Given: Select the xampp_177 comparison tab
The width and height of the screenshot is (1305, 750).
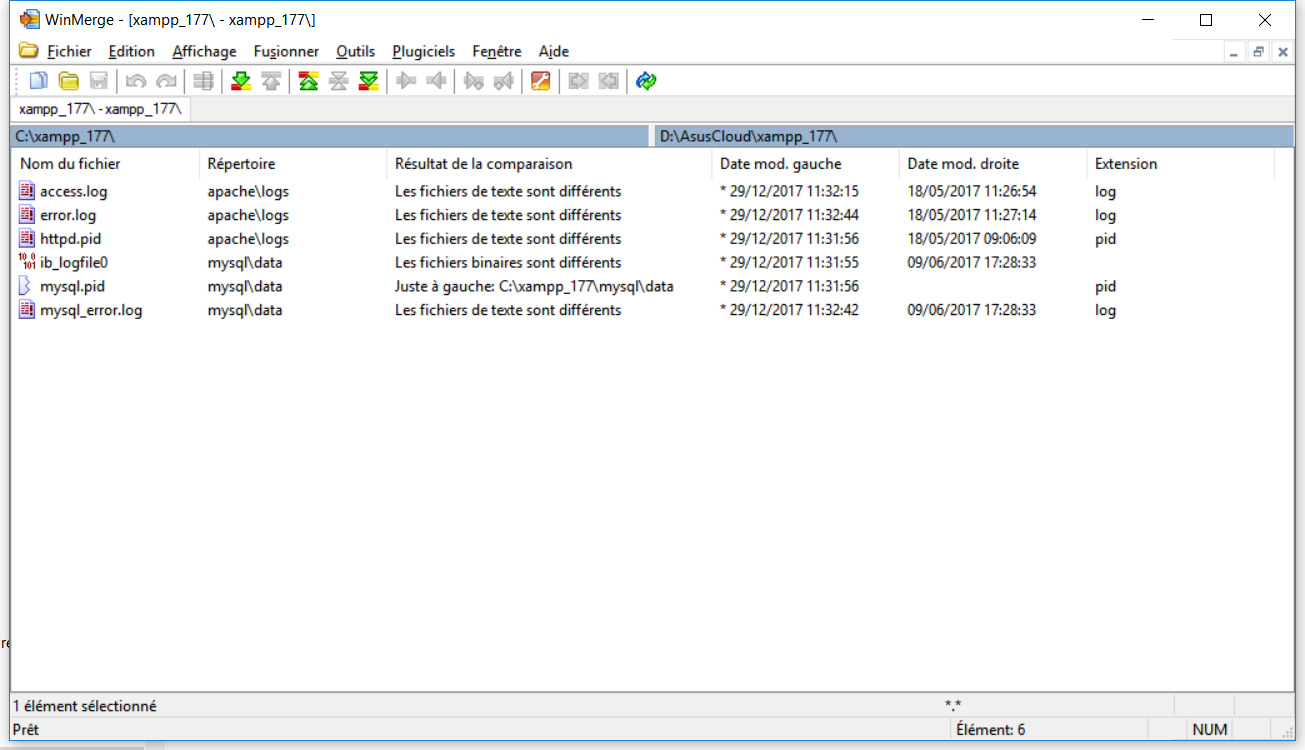Looking at the screenshot, I should [x=100, y=109].
